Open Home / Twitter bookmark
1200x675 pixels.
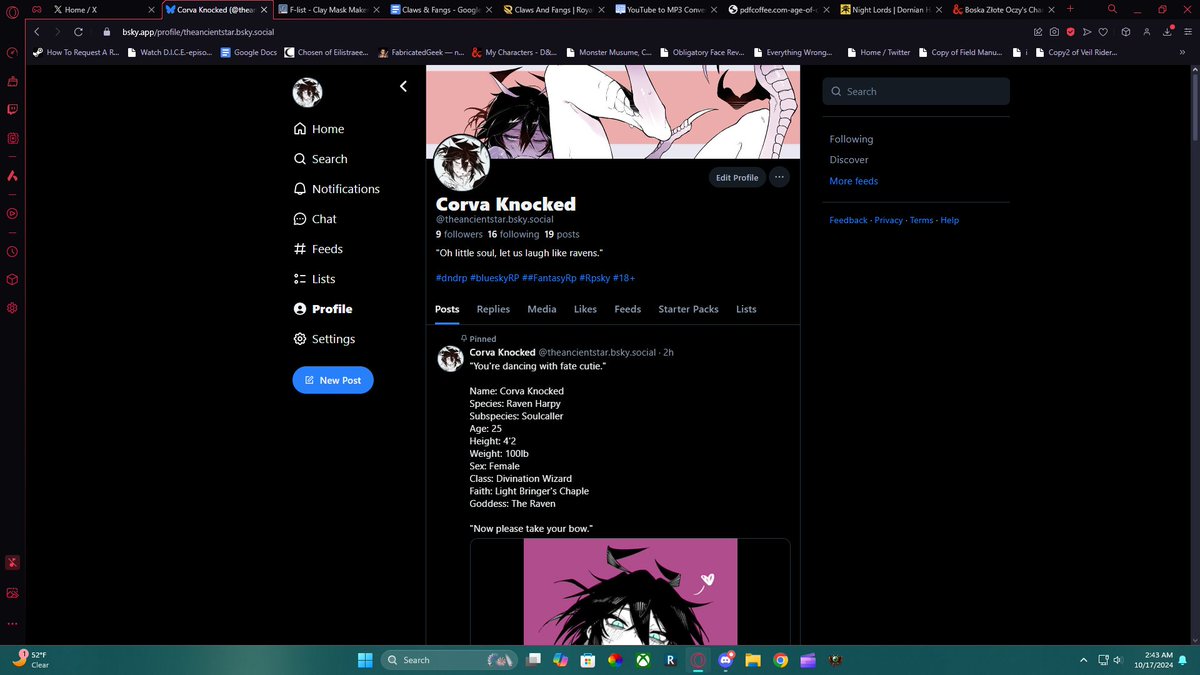click(x=878, y=52)
